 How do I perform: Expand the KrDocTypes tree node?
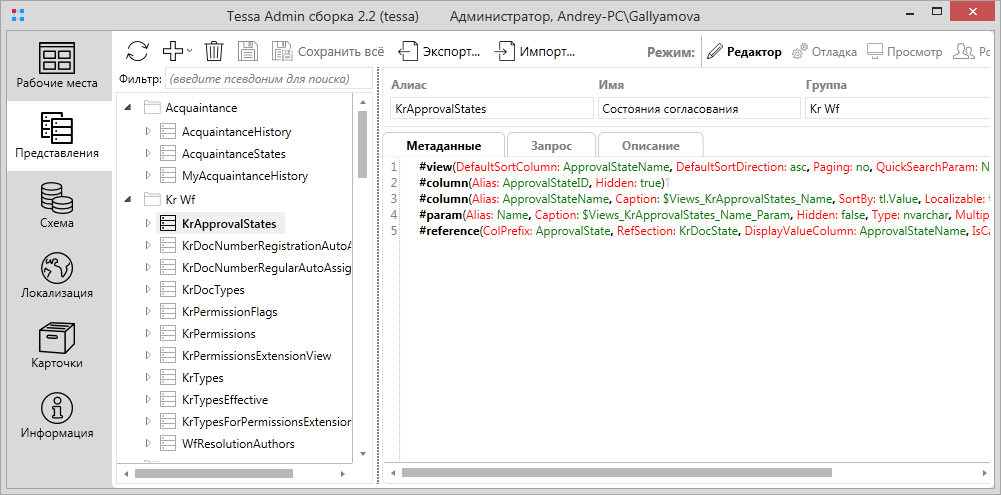pyautogui.click(x=148, y=290)
